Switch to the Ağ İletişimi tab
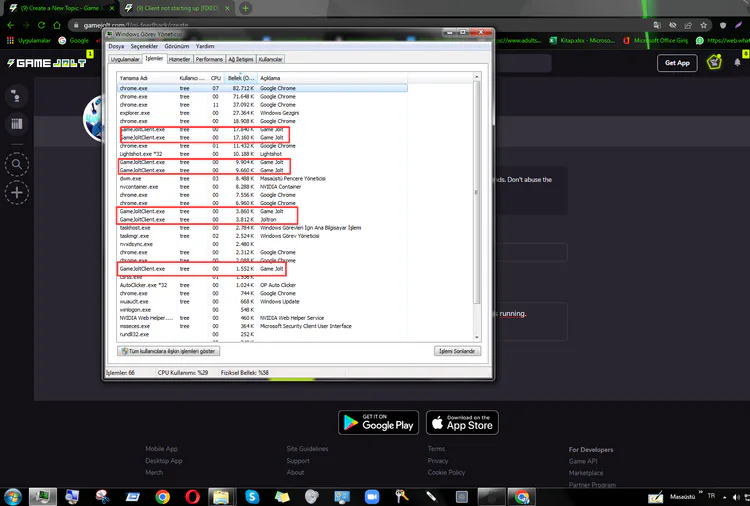 241,59
